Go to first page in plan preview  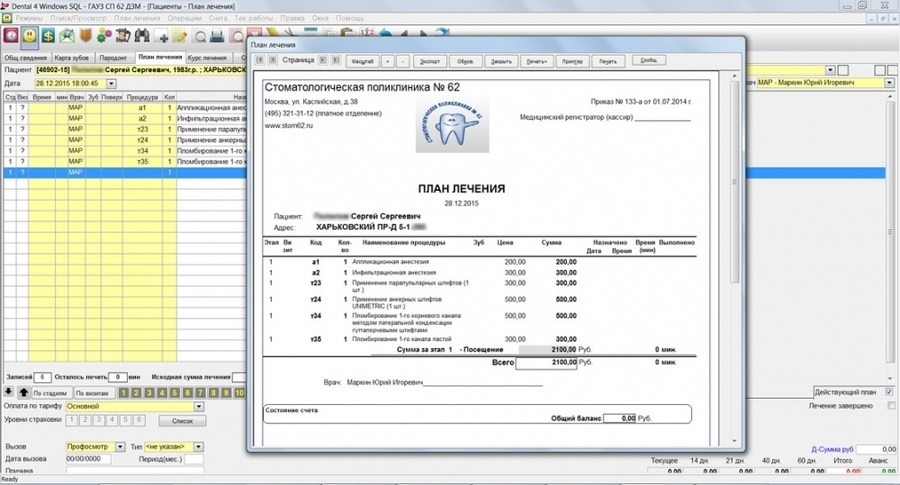[x=260, y=60]
